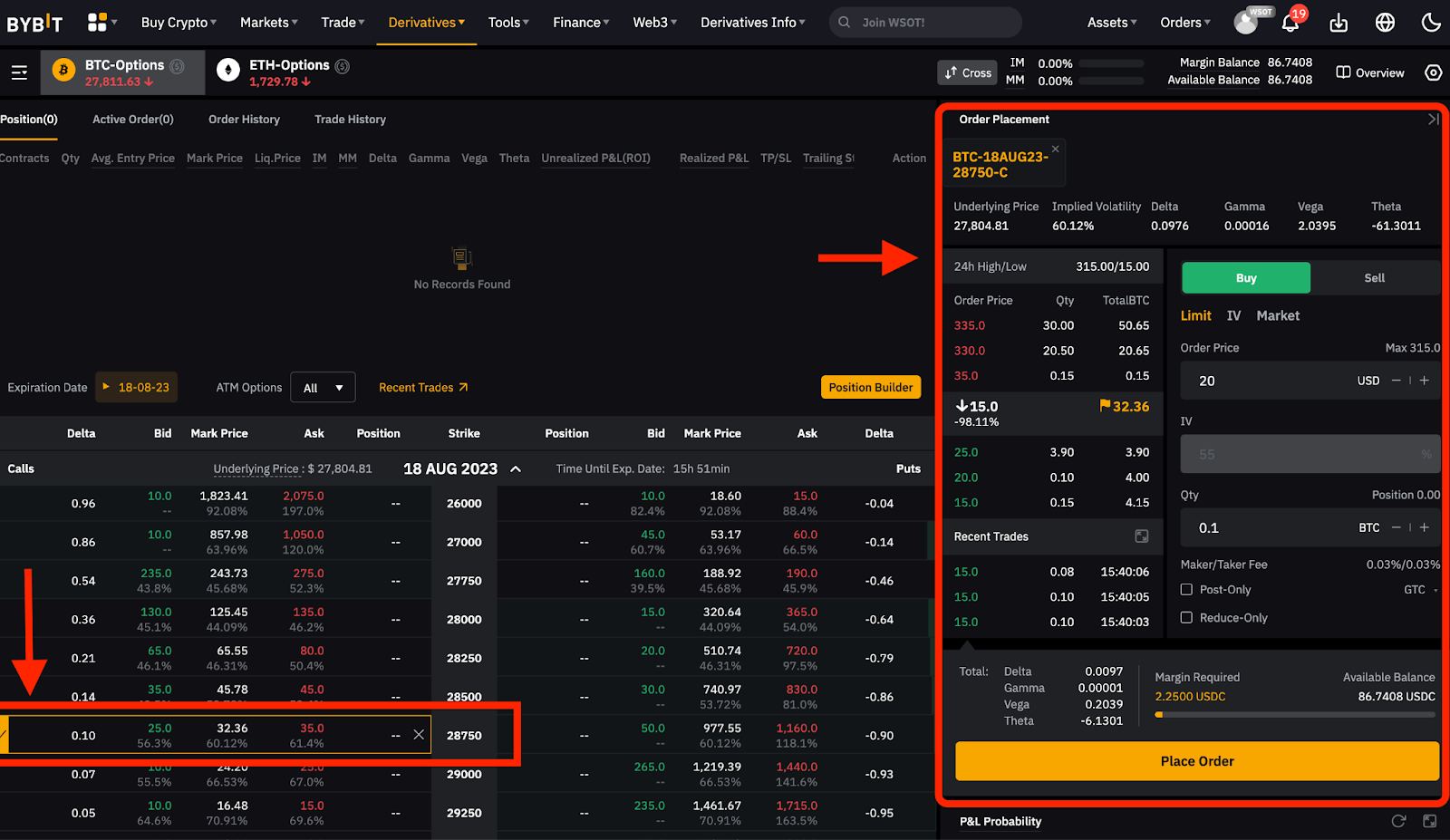This screenshot has height=840, width=1450.
Task: Collapse the 18 AUG 2023 expiry section
Action: point(516,469)
